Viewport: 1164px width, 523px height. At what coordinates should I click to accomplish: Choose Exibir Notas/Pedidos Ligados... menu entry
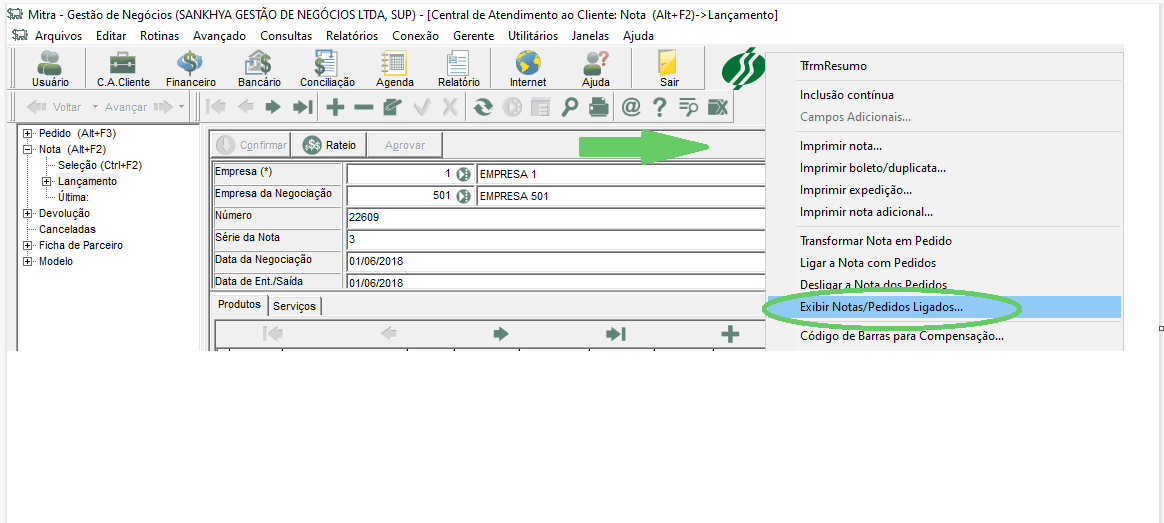click(944, 306)
